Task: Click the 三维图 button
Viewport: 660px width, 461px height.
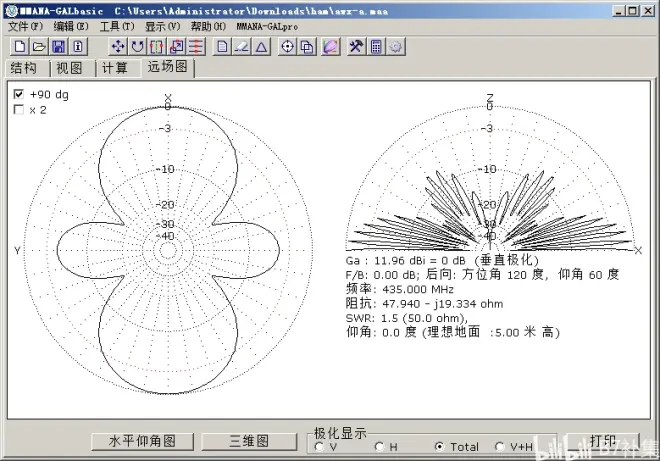Action: coord(249,441)
